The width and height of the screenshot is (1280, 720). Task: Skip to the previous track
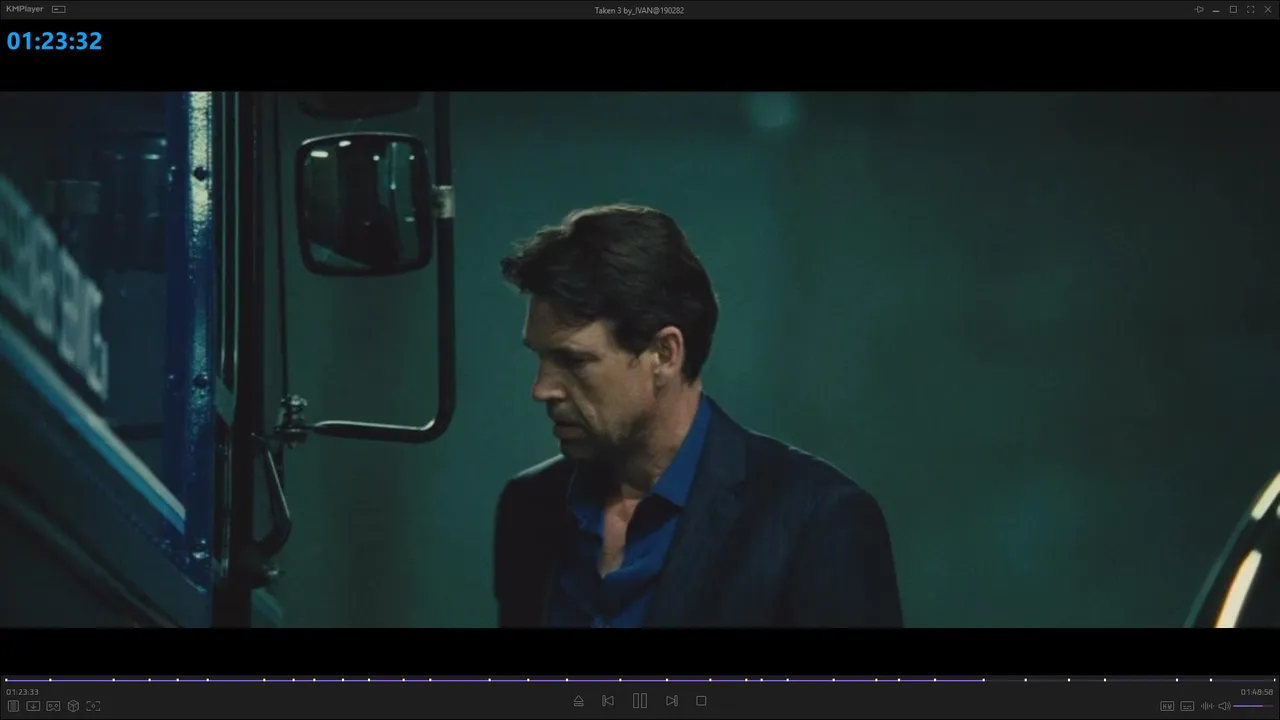pyautogui.click(x=608, y=701)
